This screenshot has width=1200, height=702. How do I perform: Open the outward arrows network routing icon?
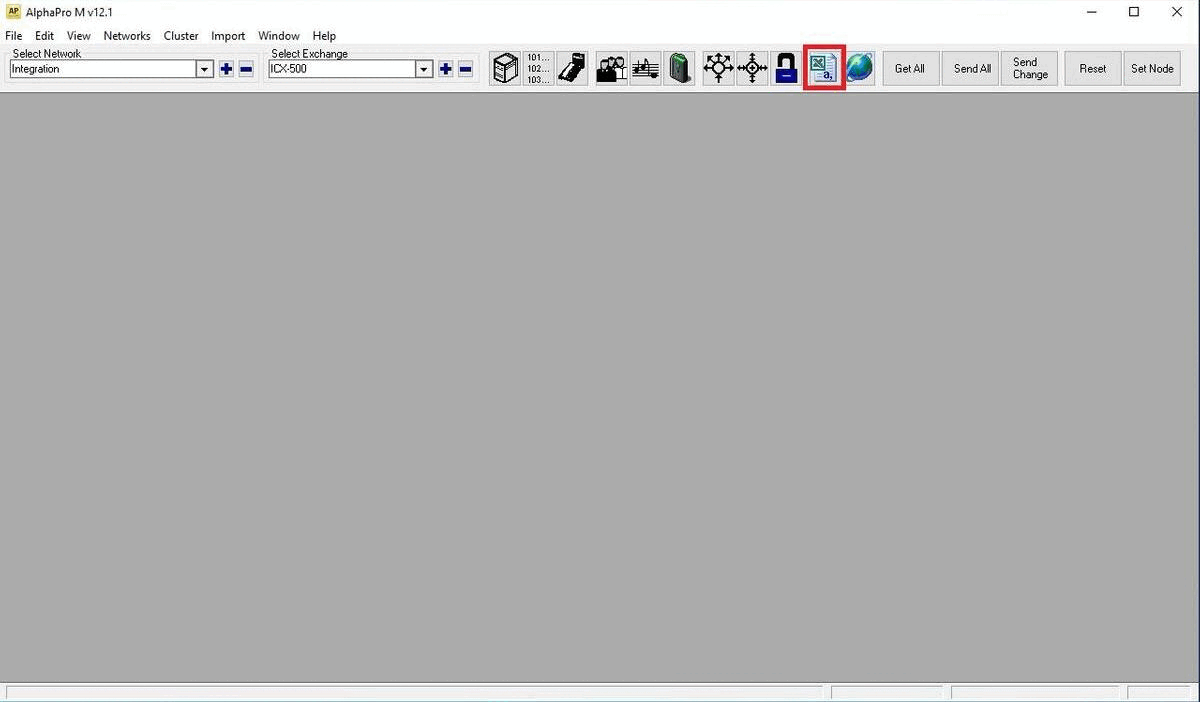pos(719,68)
